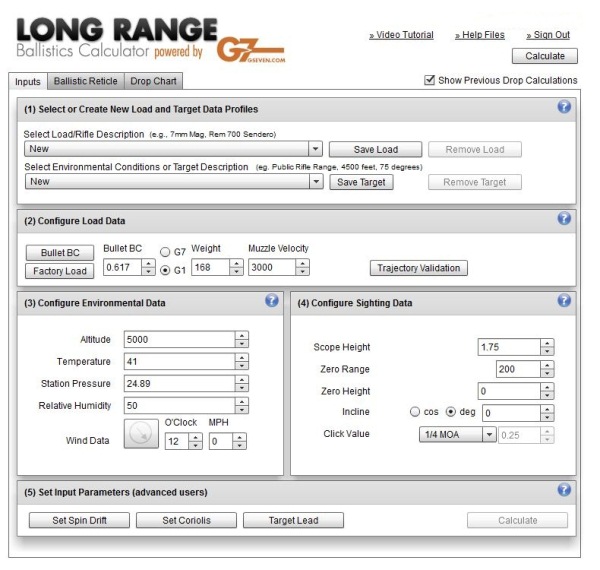
Task: Click the Scope Height input field
Action: [x=509, y=347]
